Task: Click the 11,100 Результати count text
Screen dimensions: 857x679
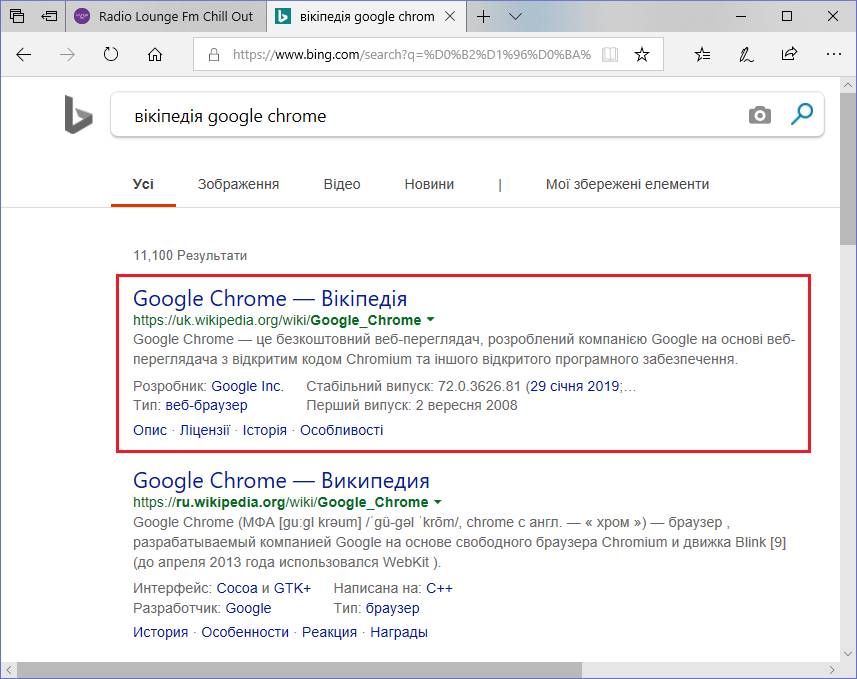Action: coord(190,255)
